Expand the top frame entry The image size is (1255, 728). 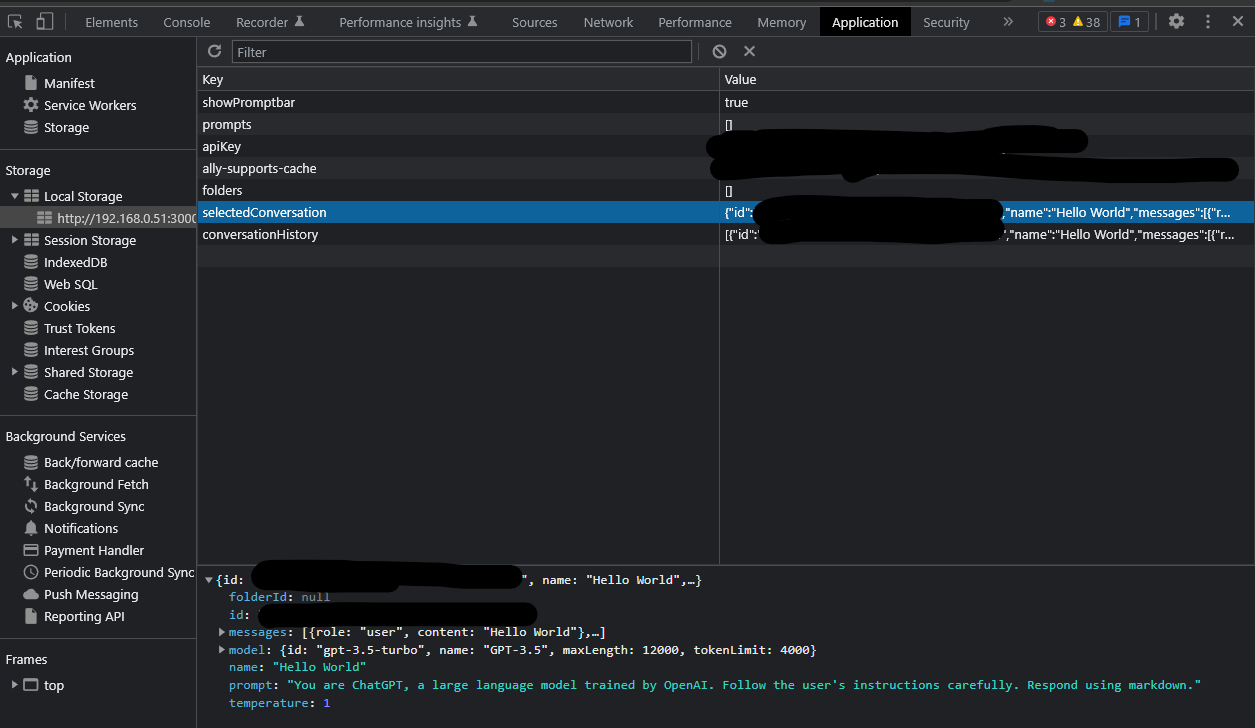pos(14,685)
